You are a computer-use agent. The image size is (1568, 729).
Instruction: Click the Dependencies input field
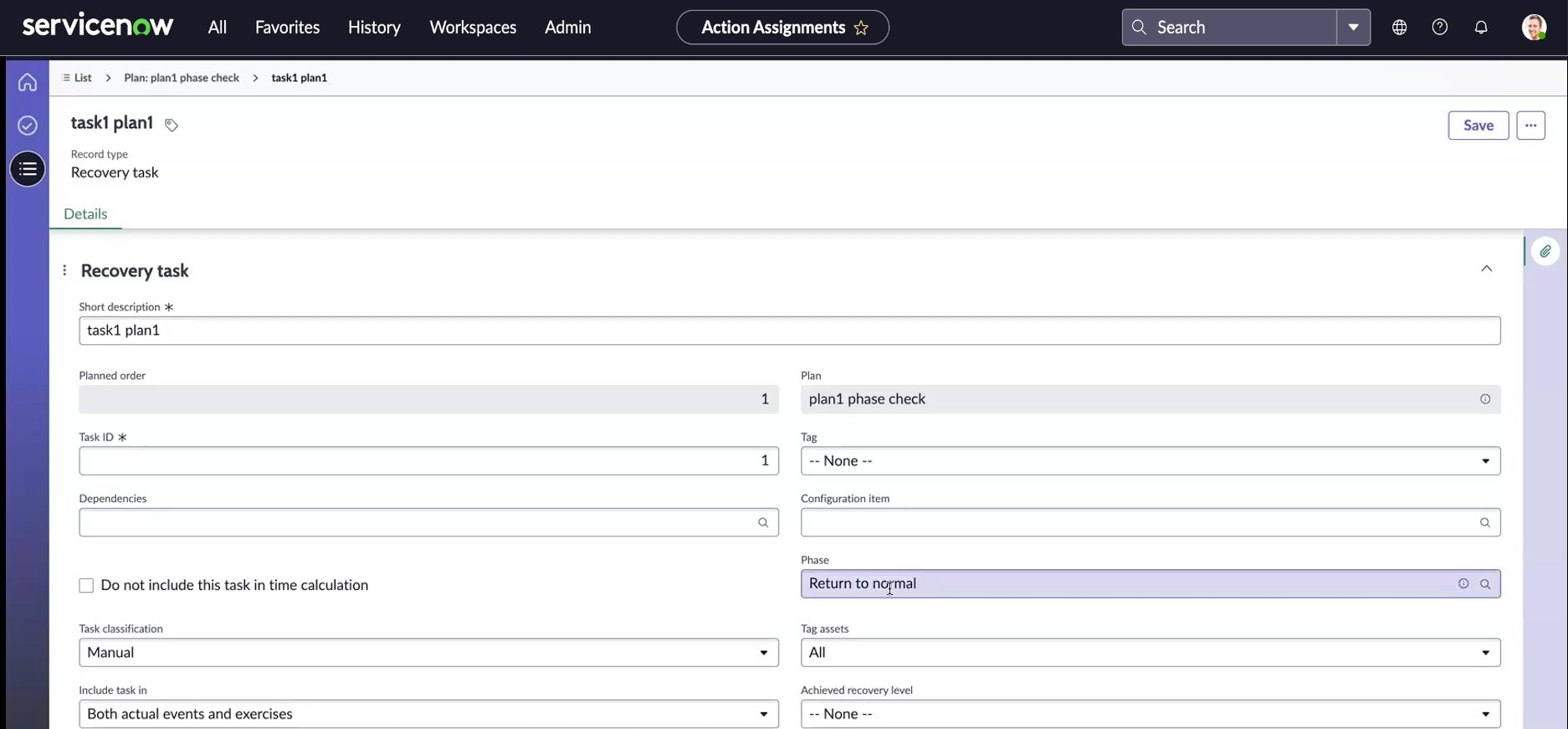[x=428, y=522]
